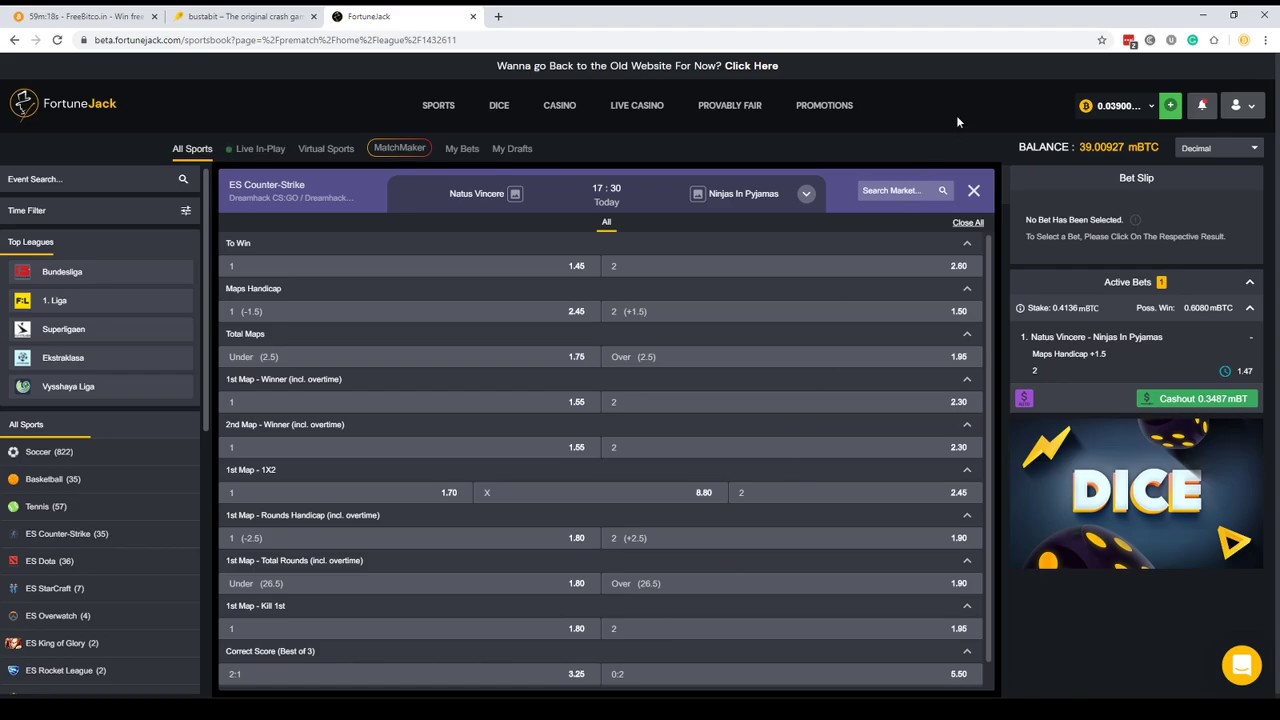Go to DICE menu
Screen dimensions: 1280x720
499,105
